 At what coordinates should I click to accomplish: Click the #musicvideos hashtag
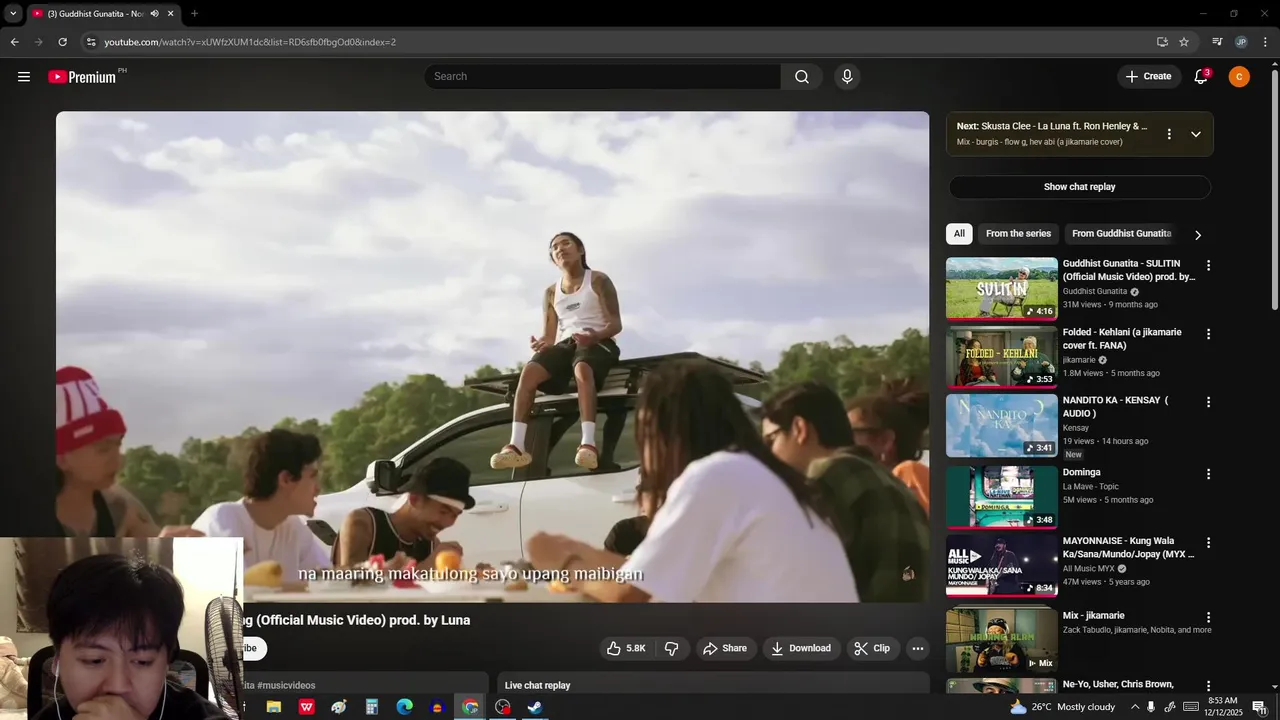tap(286, 686)
